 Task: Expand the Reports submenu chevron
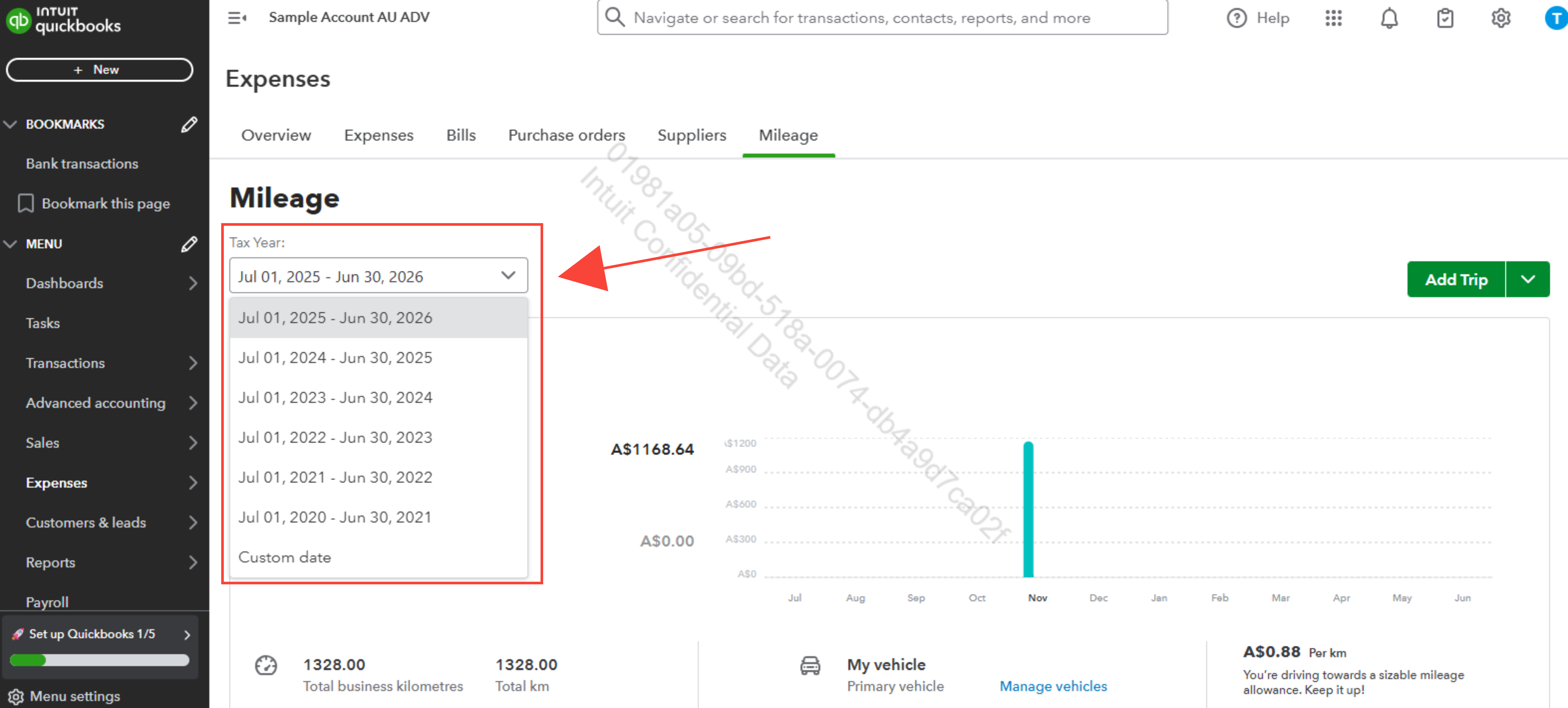[x=193, y=562]
